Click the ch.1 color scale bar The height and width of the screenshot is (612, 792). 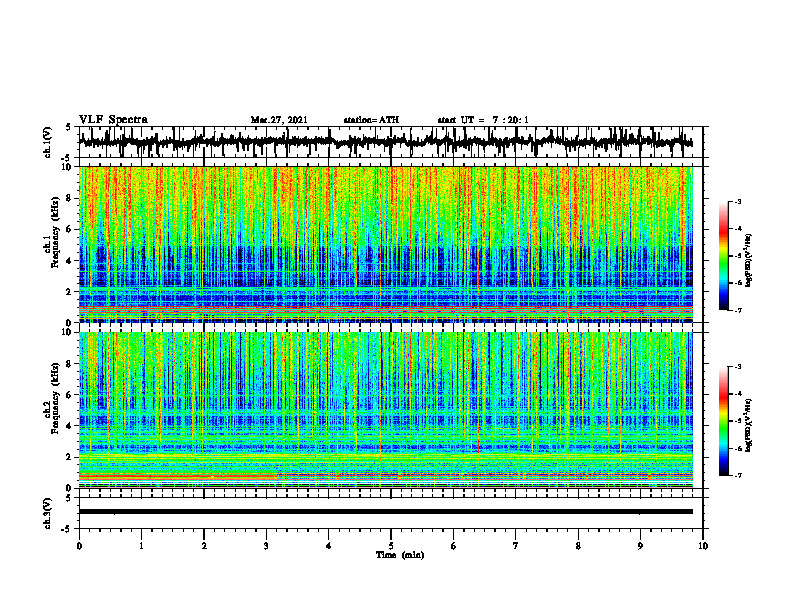pos(723,256)
